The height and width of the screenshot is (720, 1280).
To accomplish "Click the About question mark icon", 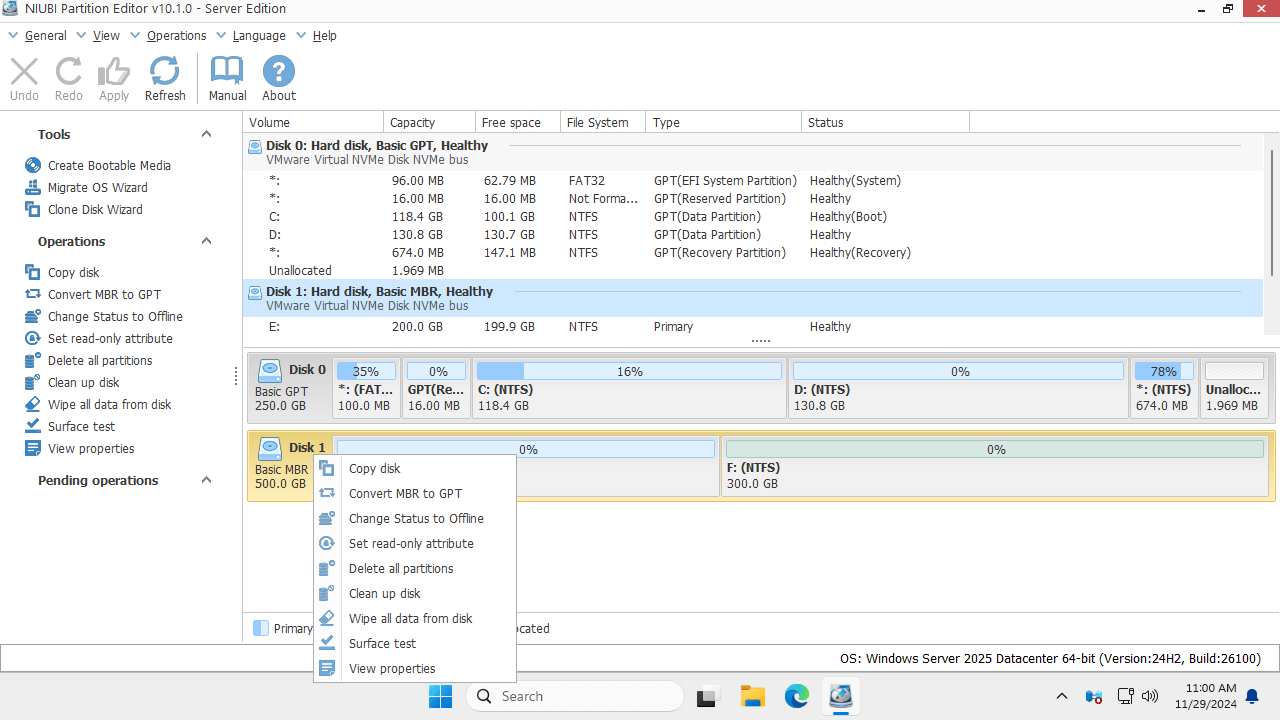I will point(279,79).
